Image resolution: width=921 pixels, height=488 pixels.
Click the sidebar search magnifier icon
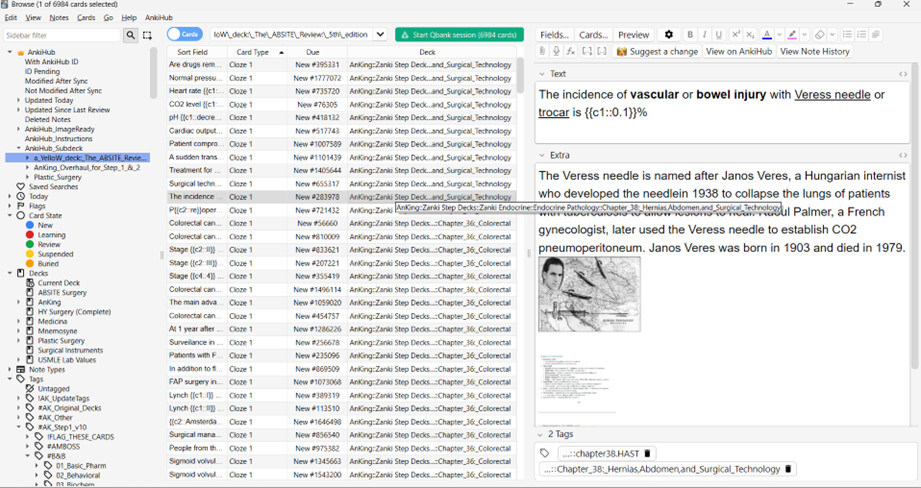tap(130, 35)
